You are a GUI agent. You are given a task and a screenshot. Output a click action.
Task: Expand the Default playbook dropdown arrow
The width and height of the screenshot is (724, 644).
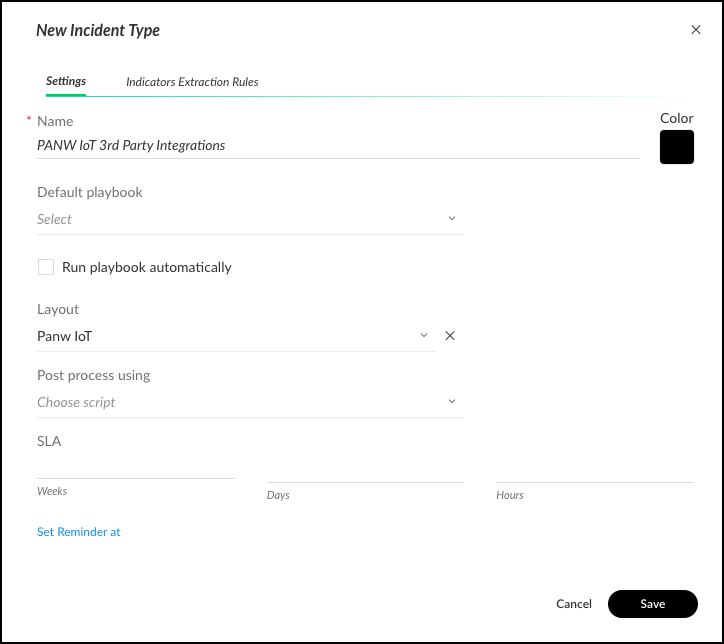tap(451, 219)
